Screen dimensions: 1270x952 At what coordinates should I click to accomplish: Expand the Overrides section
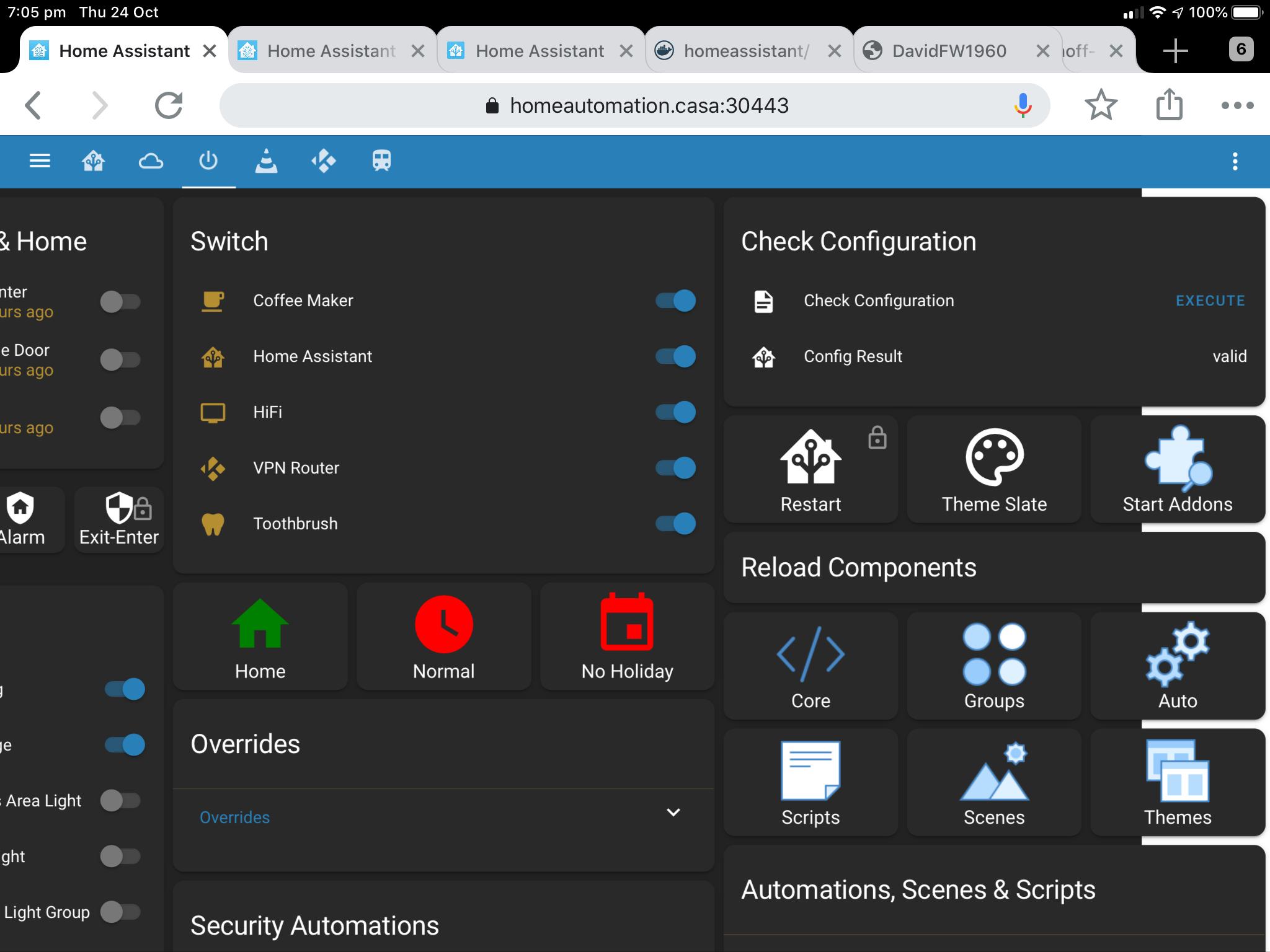click(673, 813)
